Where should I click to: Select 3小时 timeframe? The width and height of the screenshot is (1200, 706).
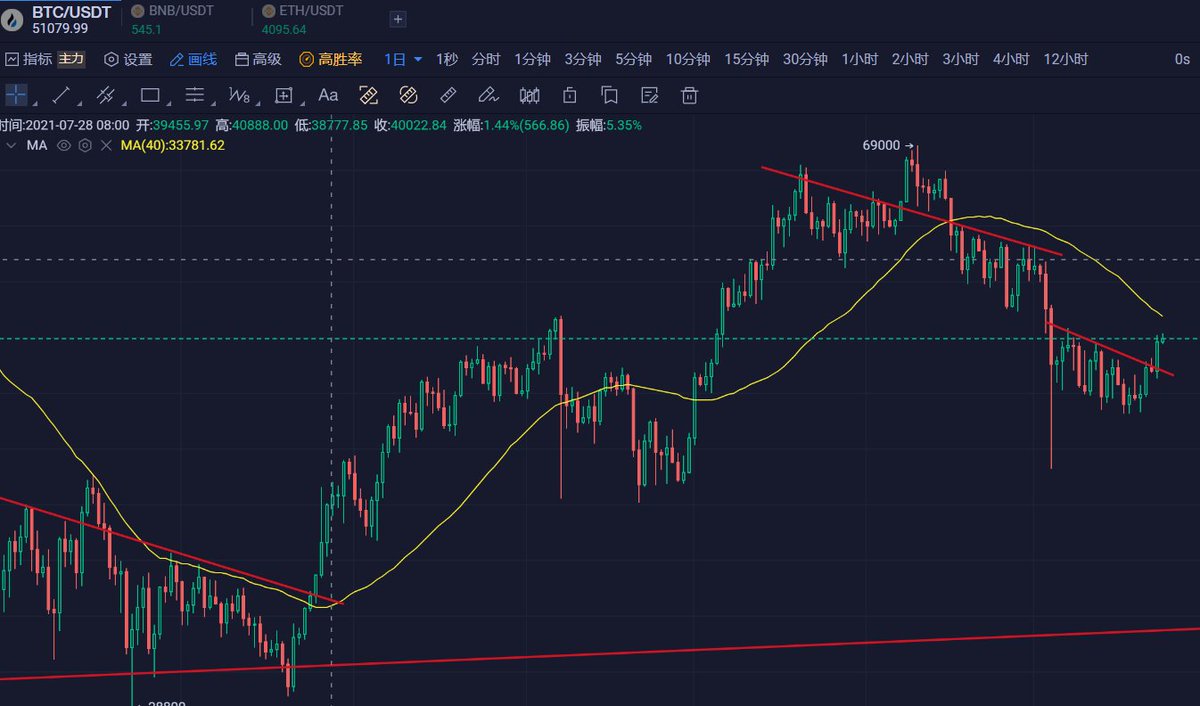(960, 59)
